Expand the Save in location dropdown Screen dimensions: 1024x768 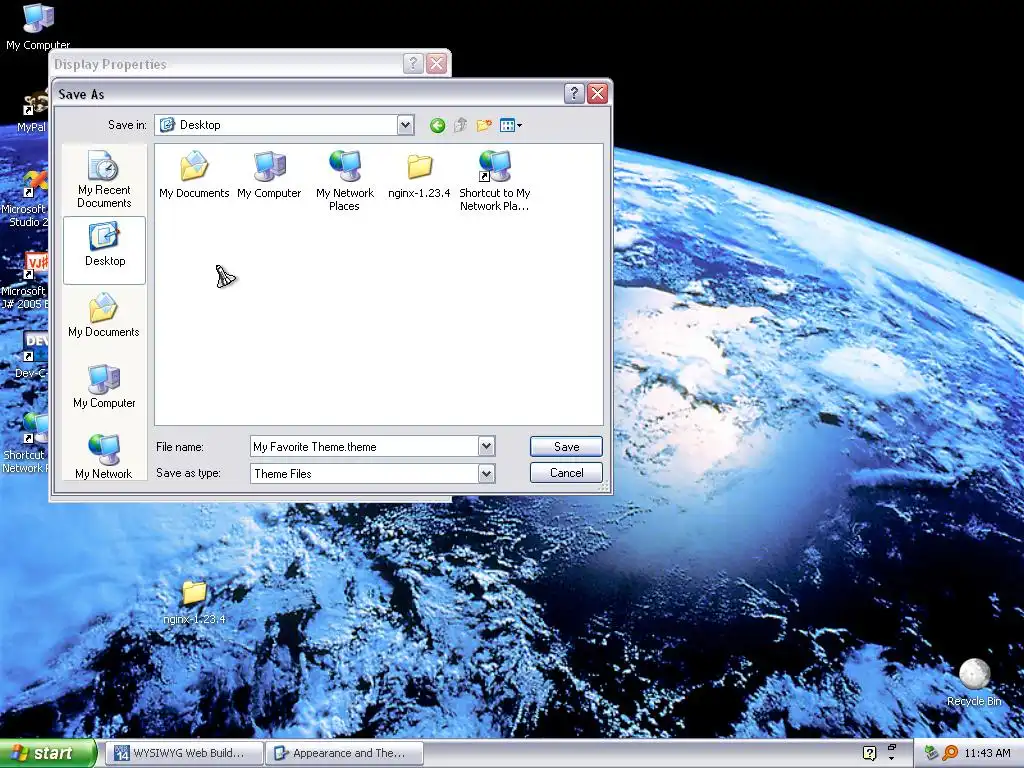406,125
